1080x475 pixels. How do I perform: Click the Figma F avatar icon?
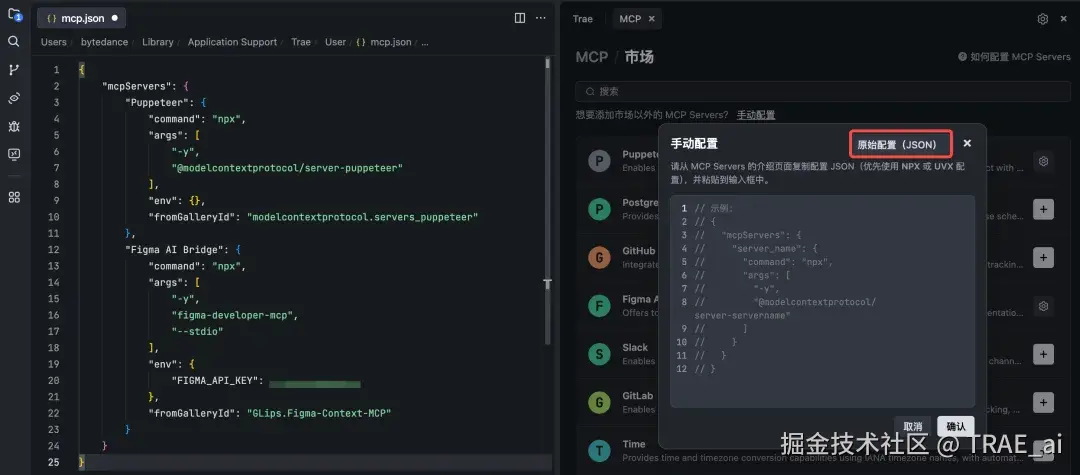pos(600,306)
